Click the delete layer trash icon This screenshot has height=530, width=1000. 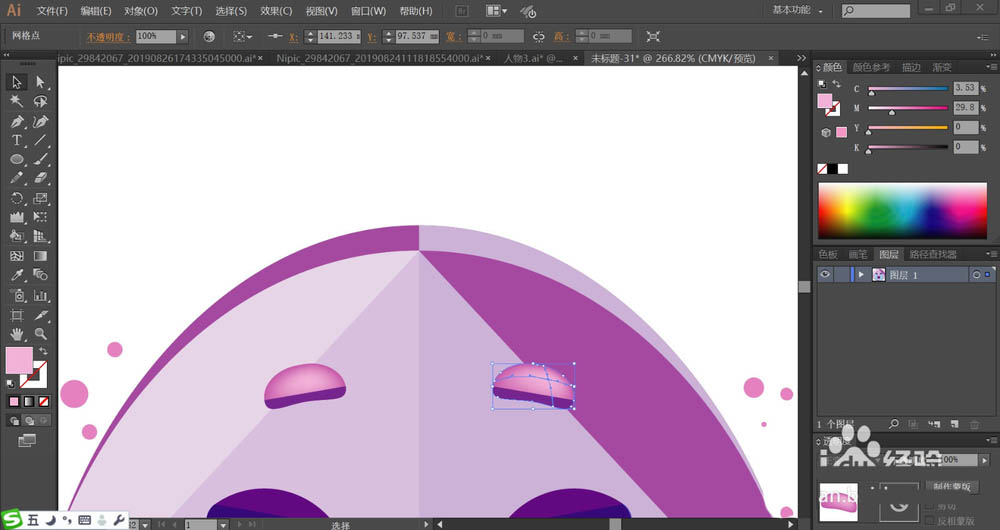coord(974,425)
